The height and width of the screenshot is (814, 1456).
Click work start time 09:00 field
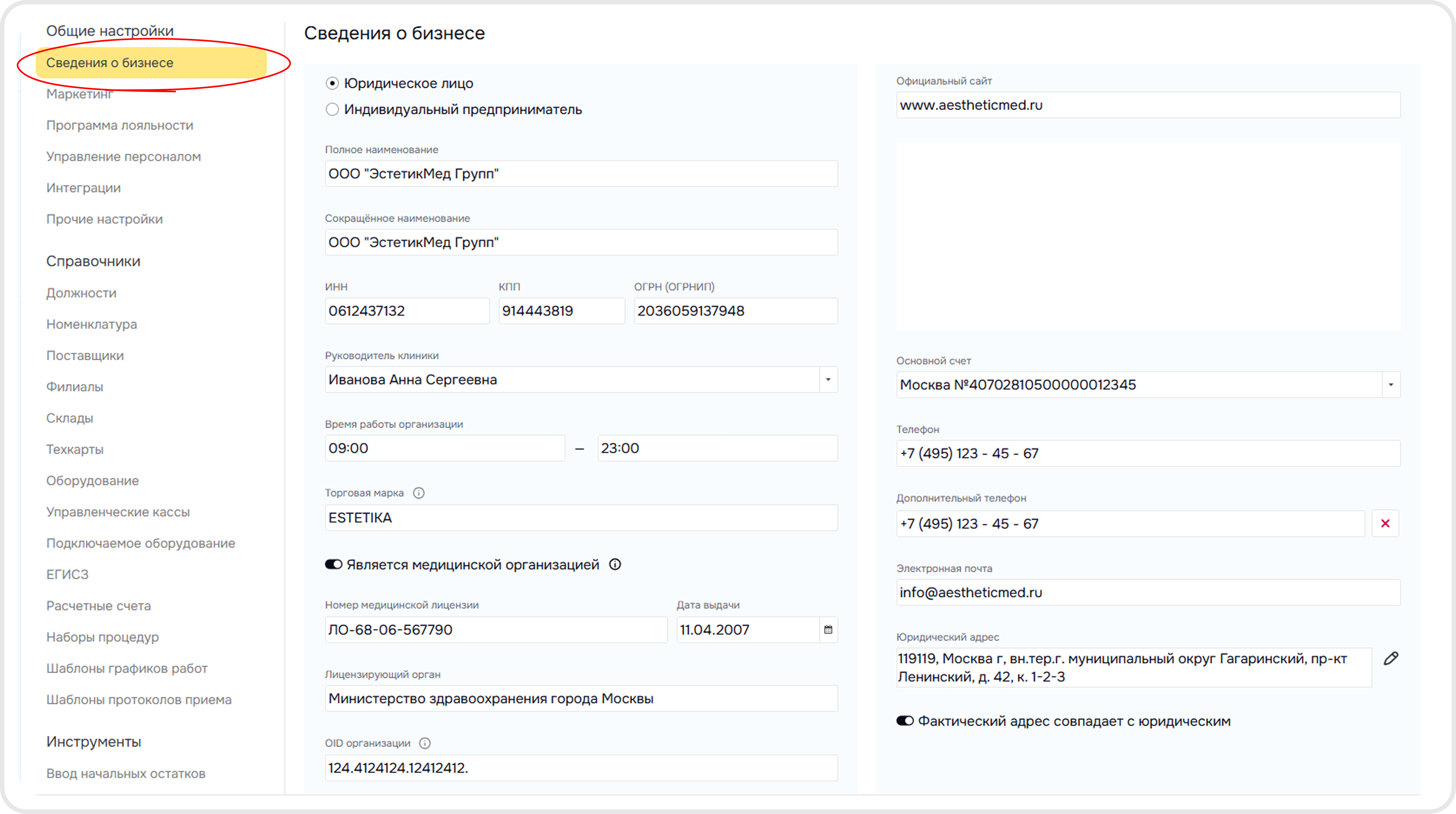click(445, 448)
